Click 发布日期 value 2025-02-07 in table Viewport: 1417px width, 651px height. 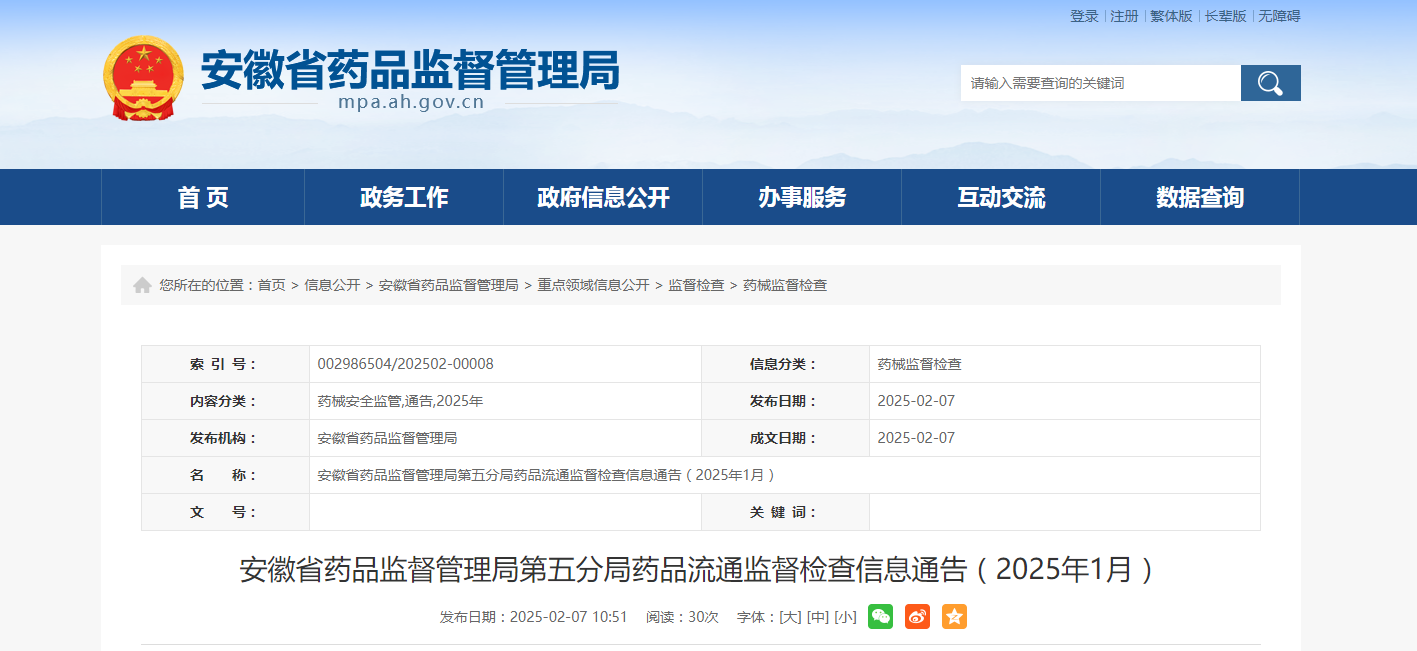click(x=916, y=401)
